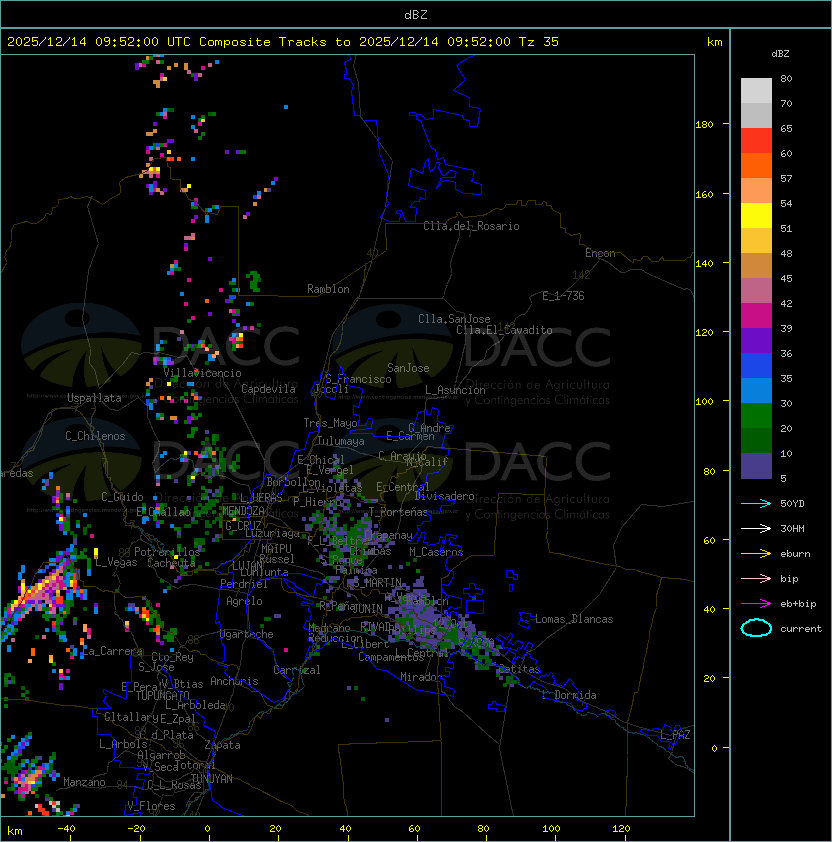
Task: Pick the bright green 20-30 dBZ swatch
Action: pyautogui.click(x=756, y=416)
